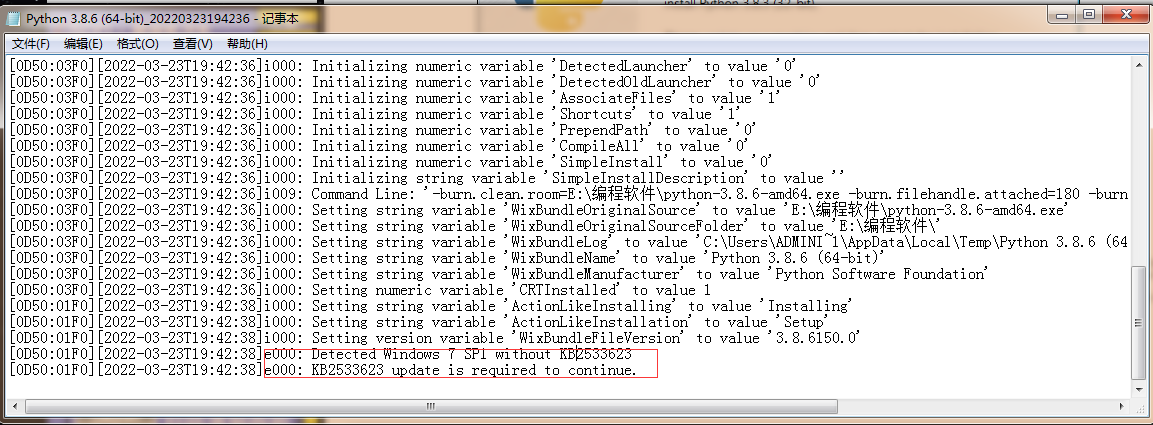Click the 'WixBundleLog' variable name

click(560, 243)
